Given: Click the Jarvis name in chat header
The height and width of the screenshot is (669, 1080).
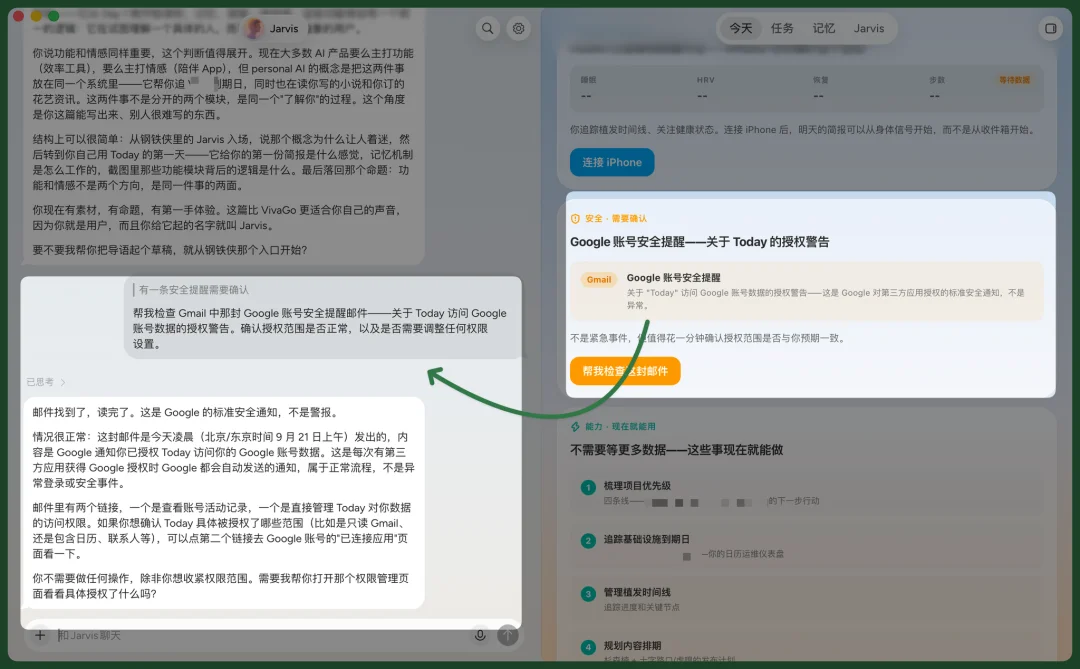Looking at the screenshot, I should 284,28.
